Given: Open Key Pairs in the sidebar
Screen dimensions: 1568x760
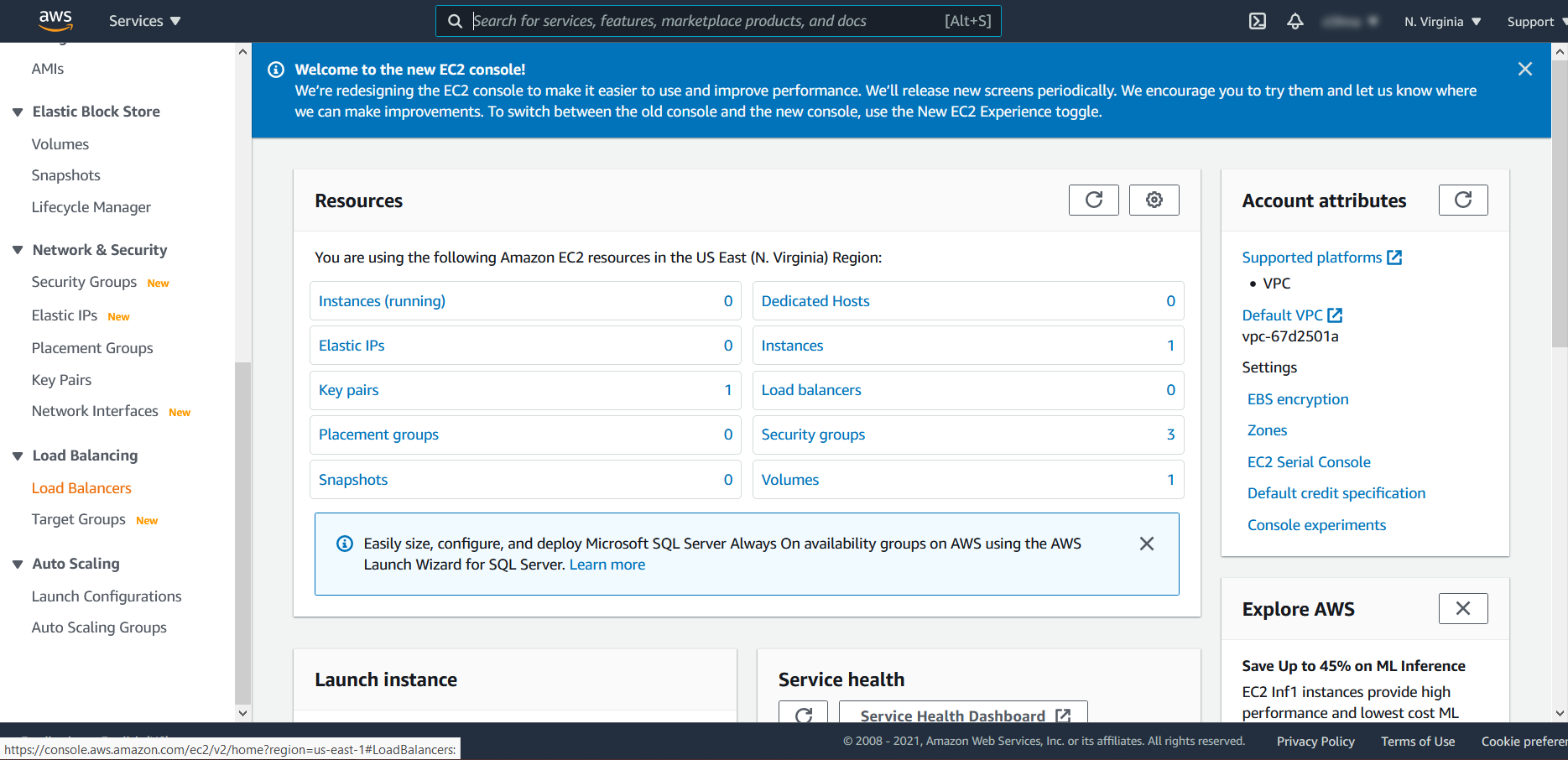Looking at the screenshot, I should point(61,380).
